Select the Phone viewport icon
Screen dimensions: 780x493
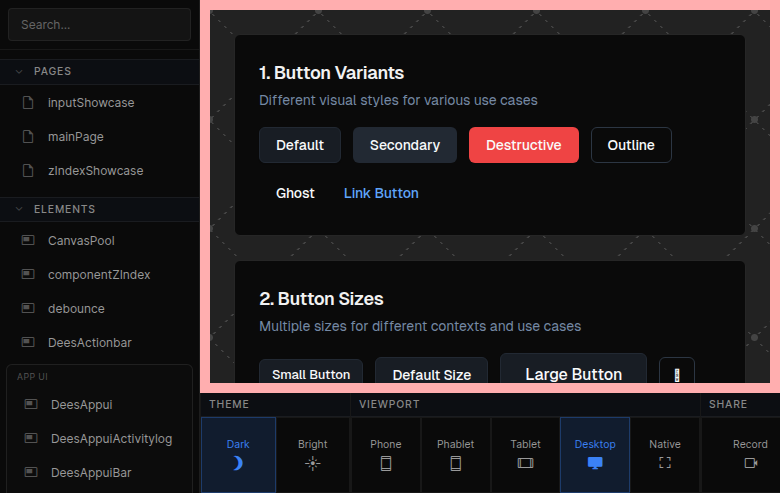click(386, 463)
